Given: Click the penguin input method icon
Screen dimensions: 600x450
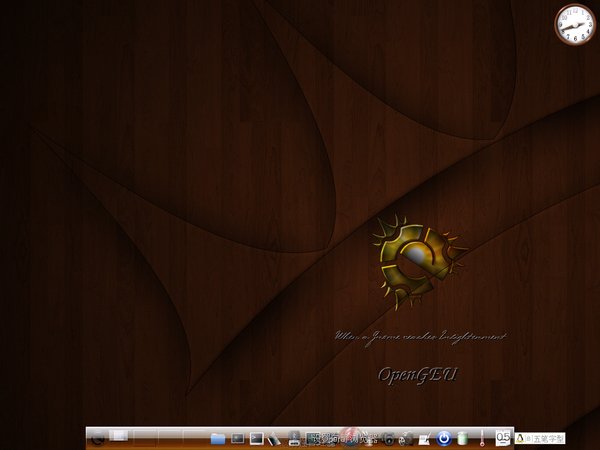Looking at the screenshot, I should point(520,438).
